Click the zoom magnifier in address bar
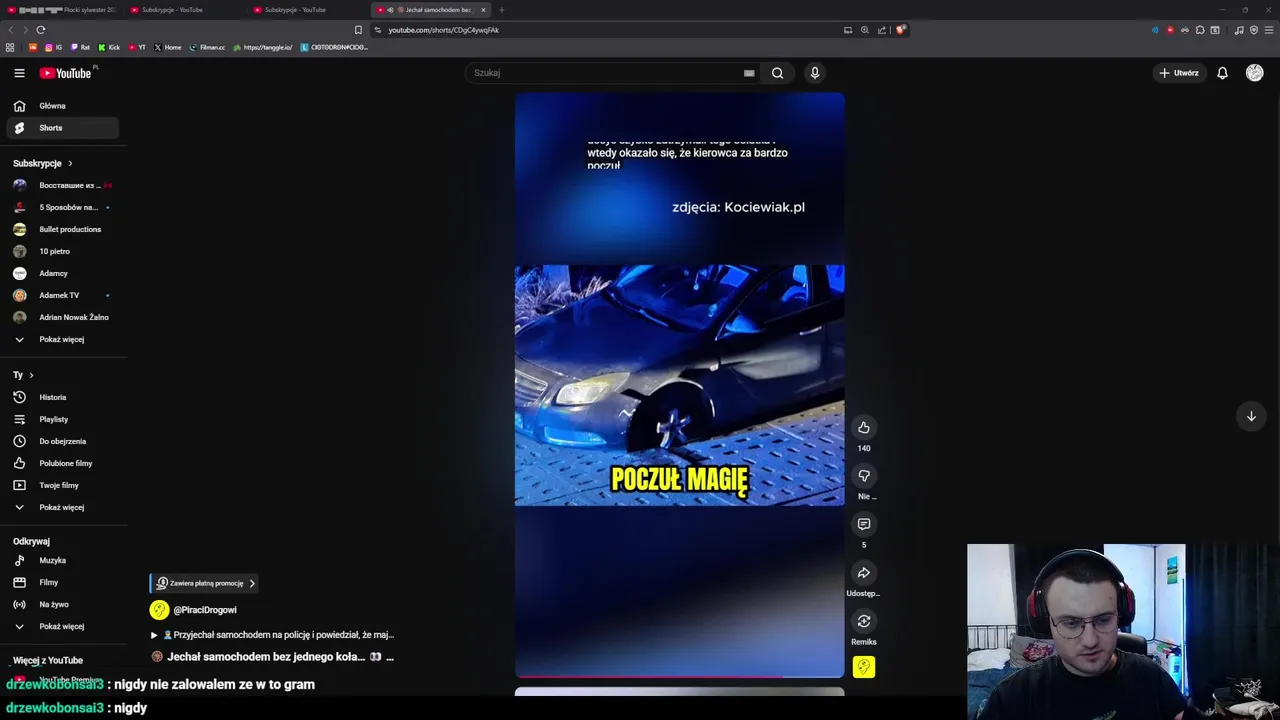 point(865,30)
